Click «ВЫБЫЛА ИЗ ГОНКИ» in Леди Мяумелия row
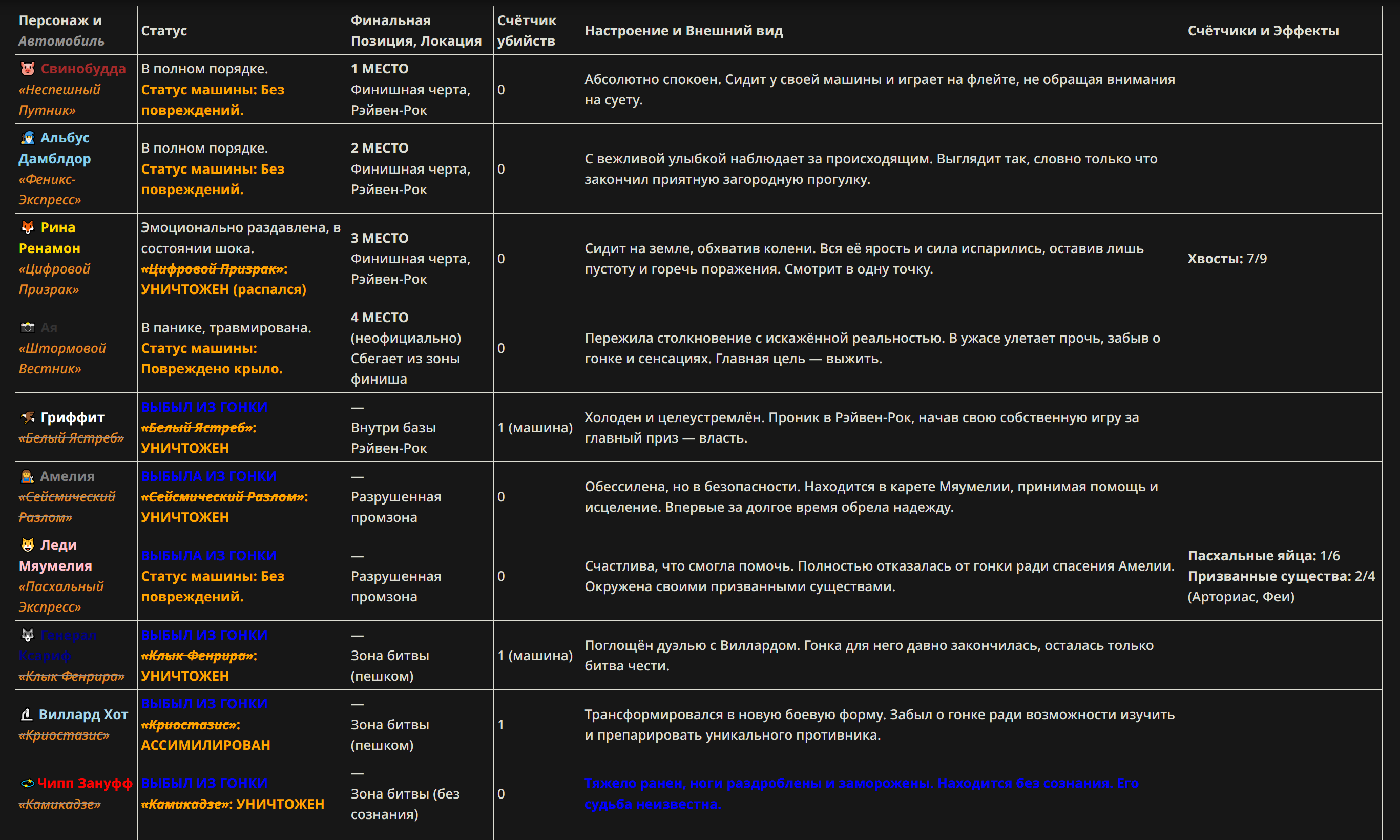1400x840 pixels. click(x=209, y=555)
